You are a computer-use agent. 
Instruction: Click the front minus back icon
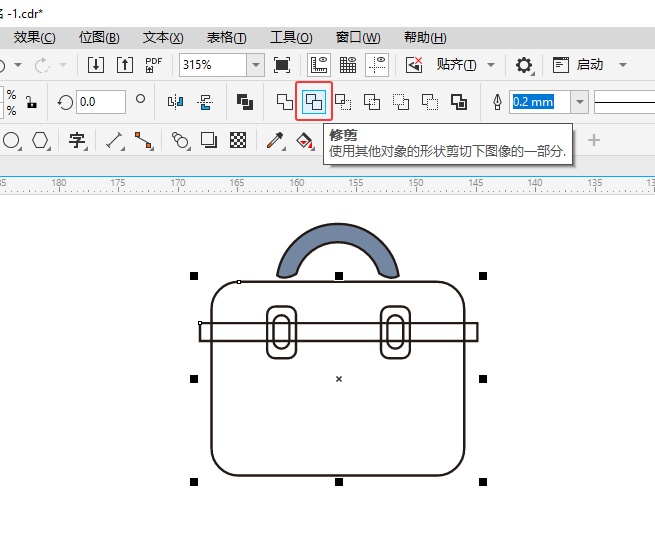401,102
